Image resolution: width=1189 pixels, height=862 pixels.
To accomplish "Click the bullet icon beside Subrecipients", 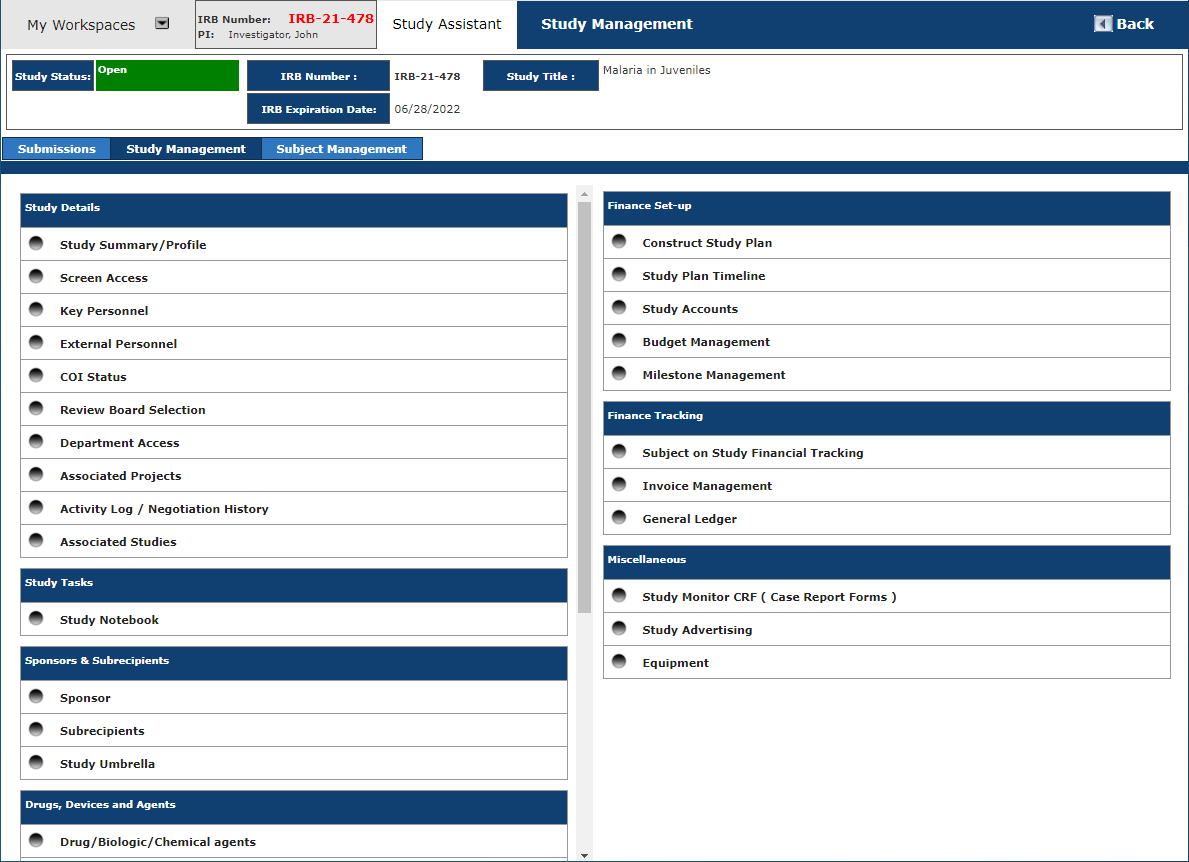I will pos(36,729).
